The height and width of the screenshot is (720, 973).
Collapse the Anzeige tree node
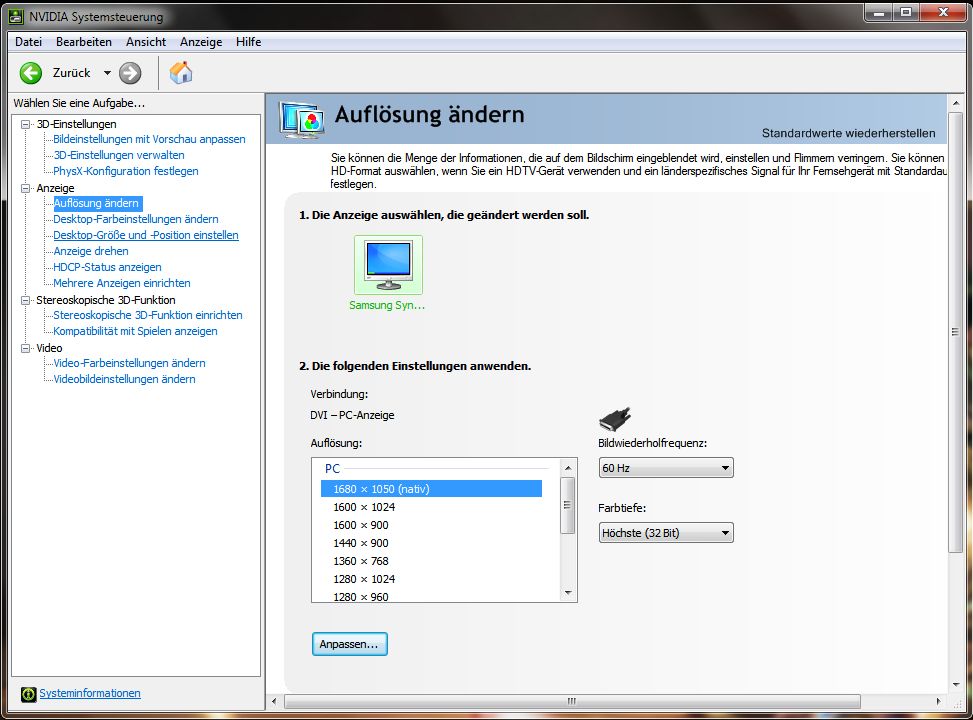pyautogui.click(x=25, y=188)
